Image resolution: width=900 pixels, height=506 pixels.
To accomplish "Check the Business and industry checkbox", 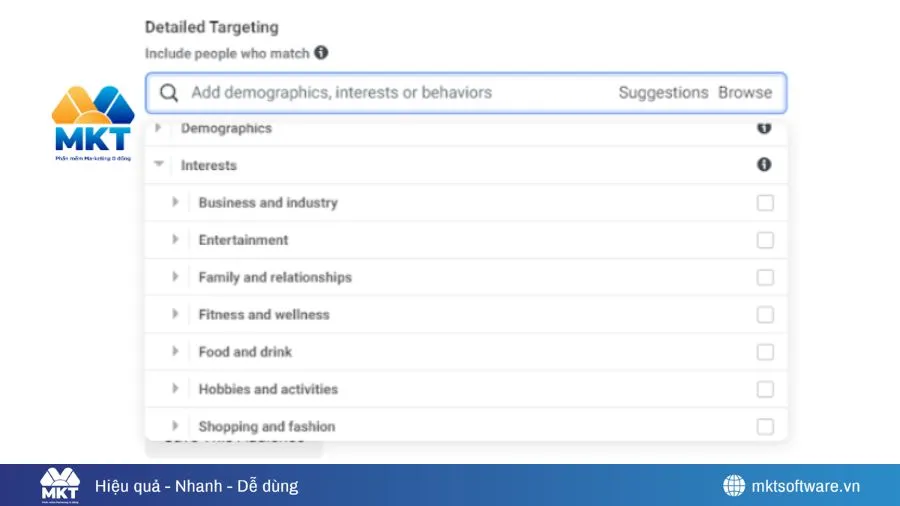I will click(x=765, y=203).
